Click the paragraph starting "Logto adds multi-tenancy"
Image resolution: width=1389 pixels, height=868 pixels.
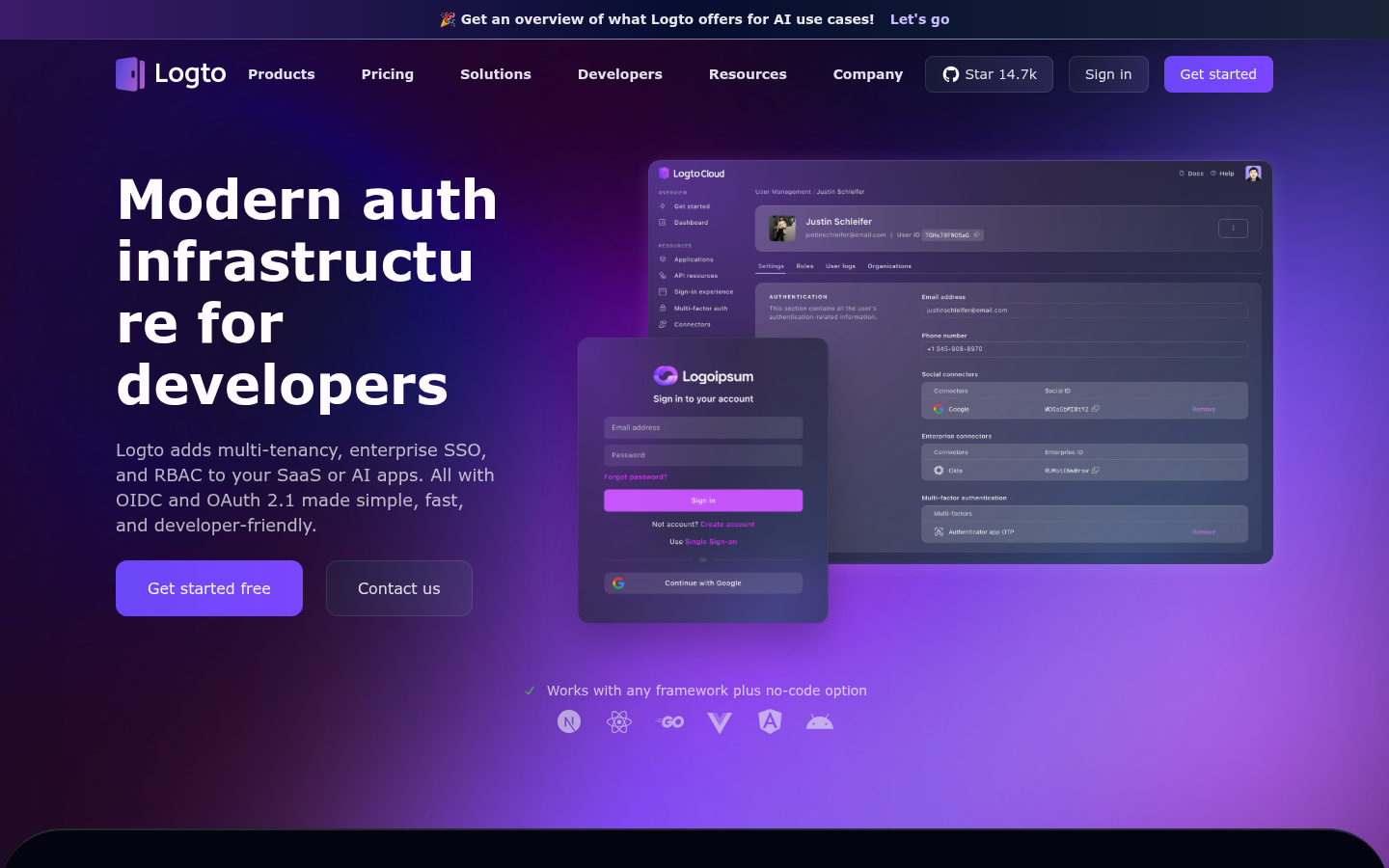[x=306, y=488]
